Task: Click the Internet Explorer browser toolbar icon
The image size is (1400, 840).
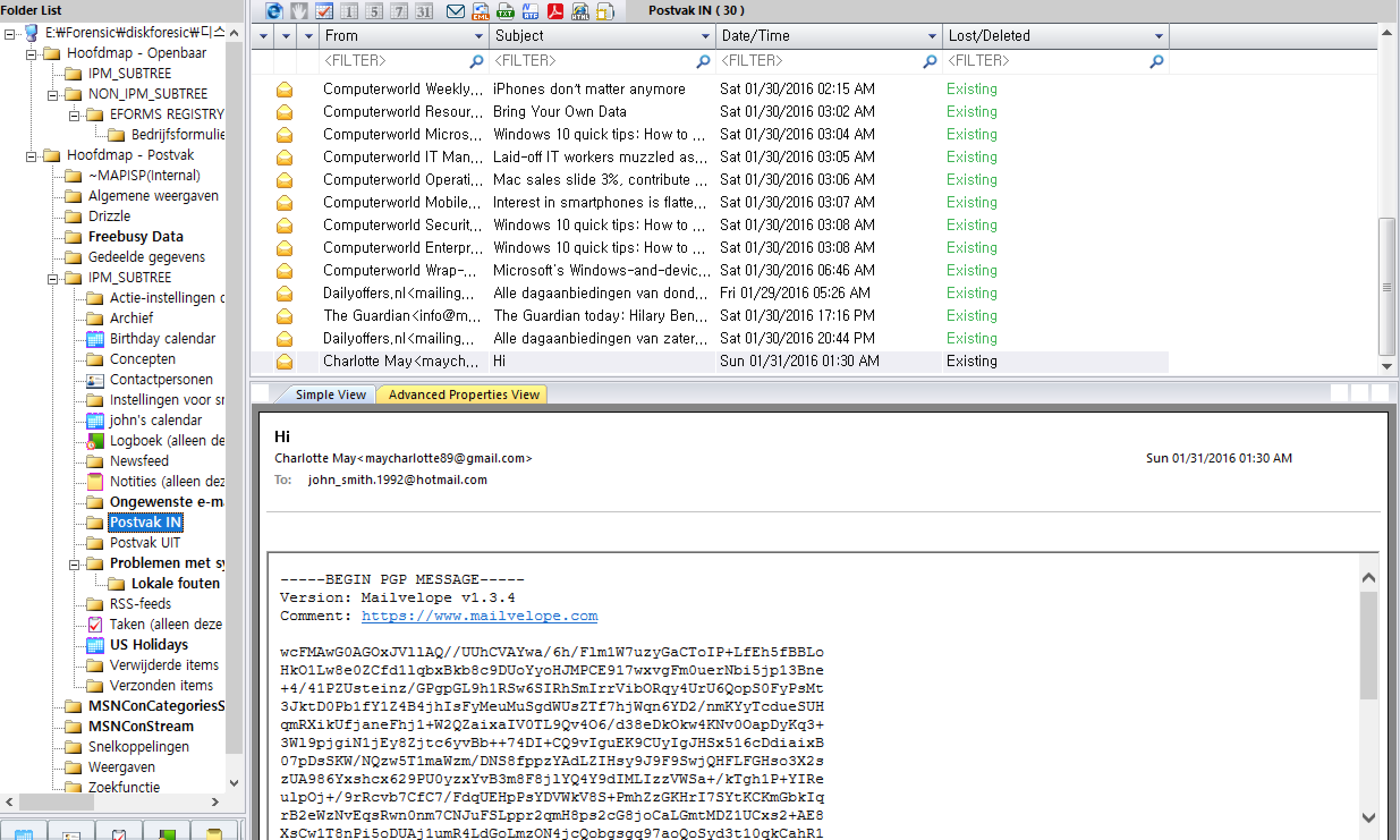Action: pyautogui.click(x=274, y=11)
